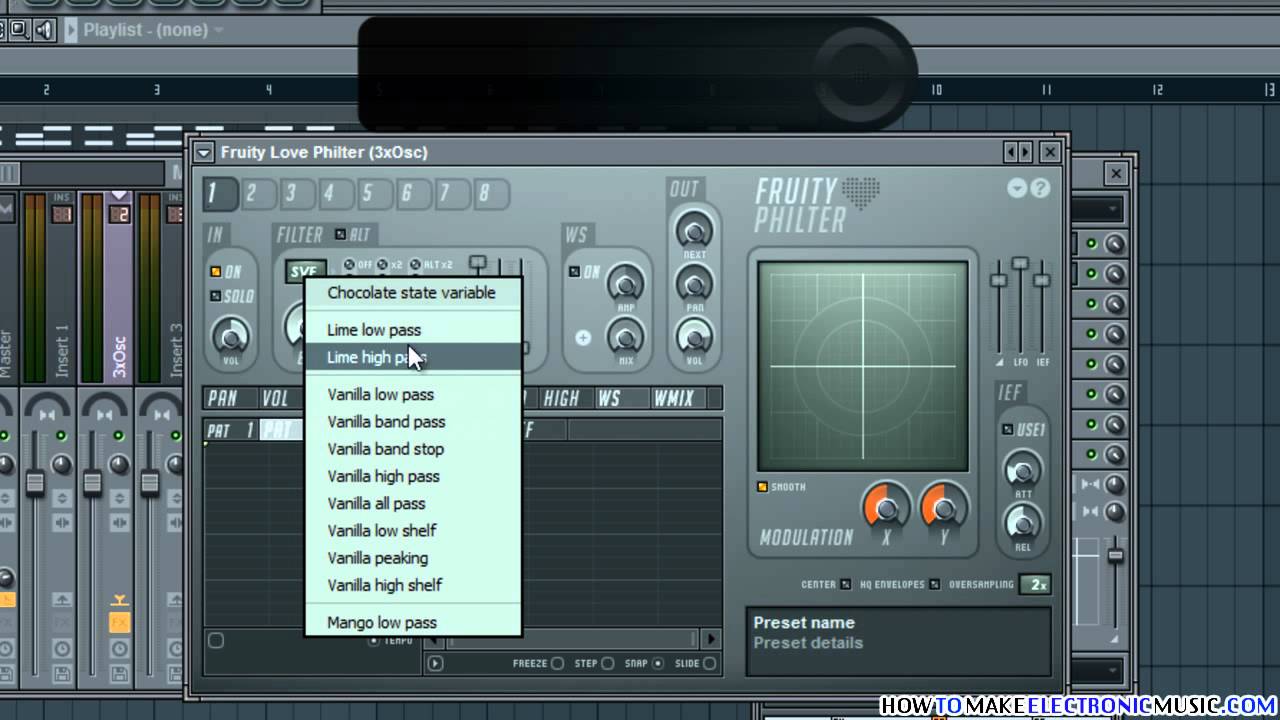Screen dimensions: 1280x720
Task: Click the WS AMP knob
Action: coord(625,284)
